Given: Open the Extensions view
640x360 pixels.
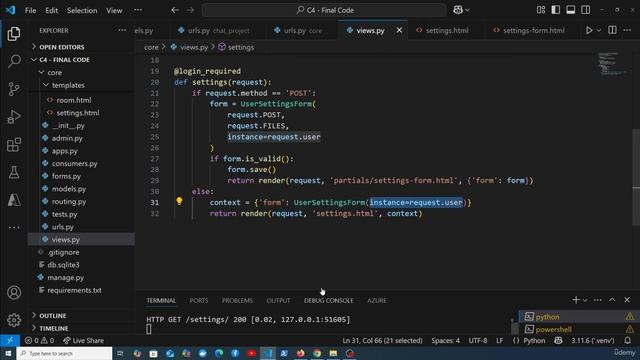Looking at the screenshot, I should pyautogui.click(x=14, y=144).
